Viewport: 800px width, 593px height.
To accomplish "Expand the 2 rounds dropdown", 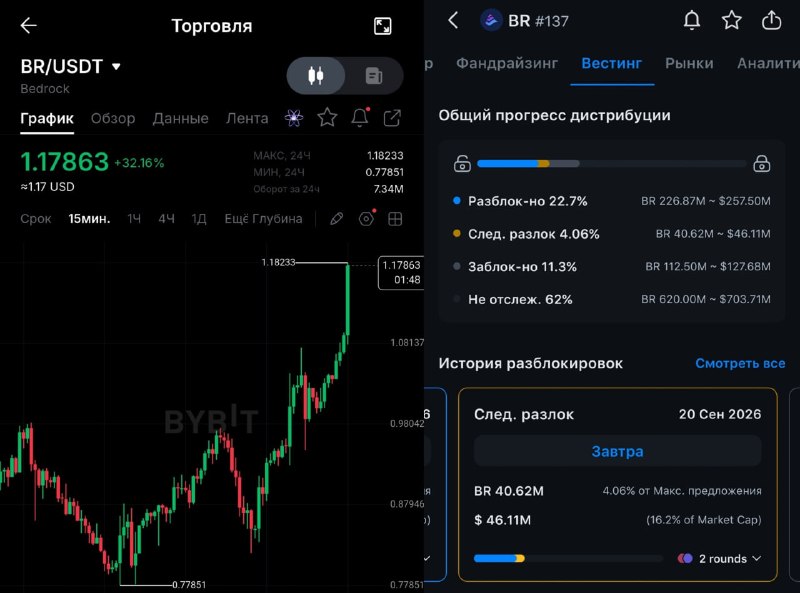I will click(719, 559).
